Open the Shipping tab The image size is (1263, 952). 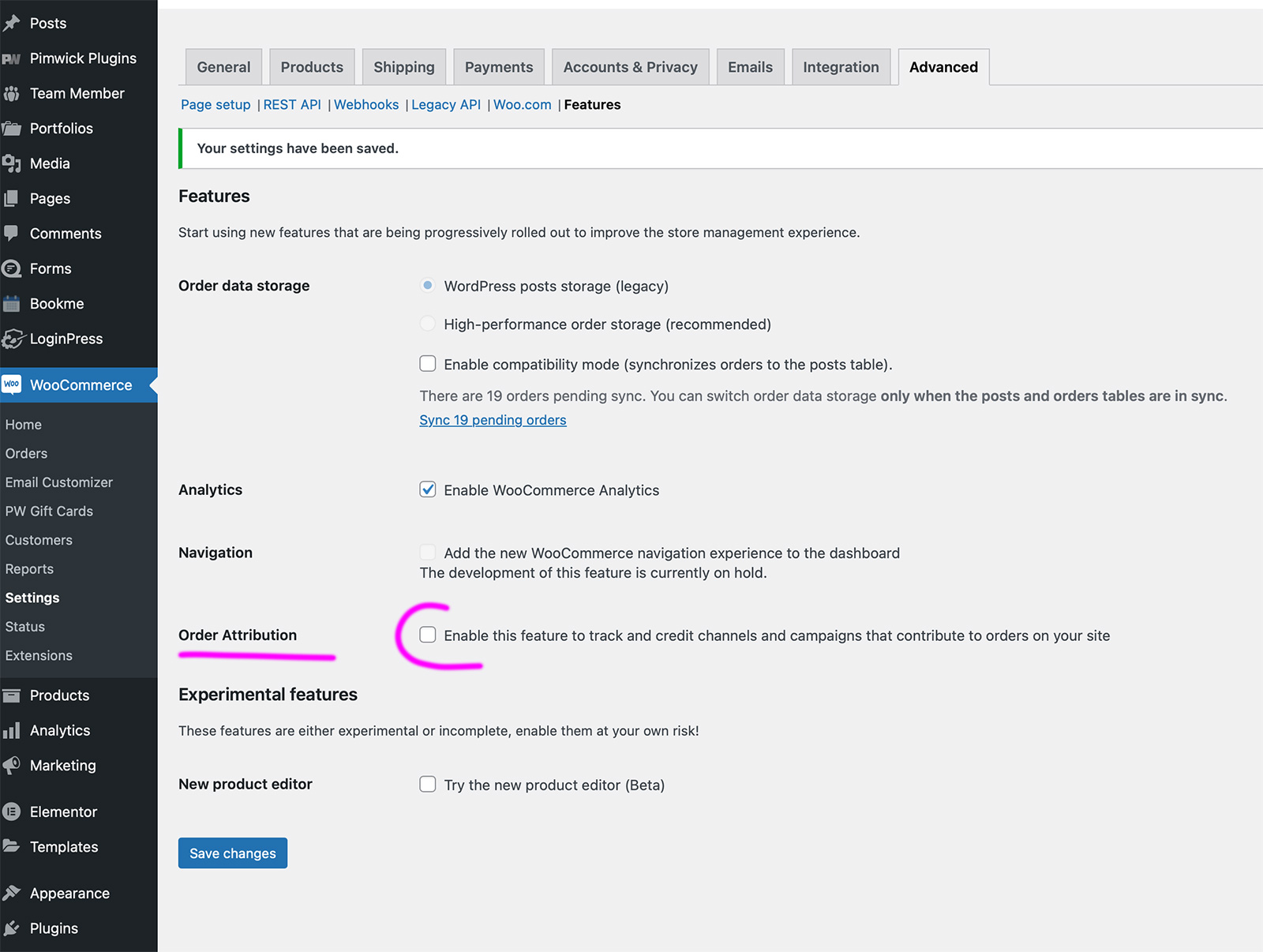click(404, 67)
